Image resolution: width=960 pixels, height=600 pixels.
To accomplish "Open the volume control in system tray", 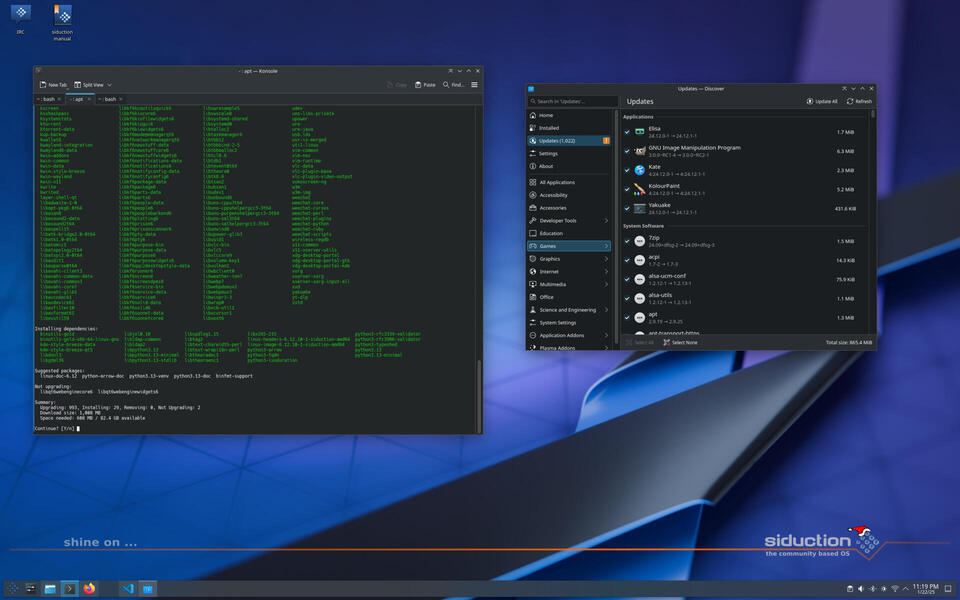I will click(x=861, y=589).
